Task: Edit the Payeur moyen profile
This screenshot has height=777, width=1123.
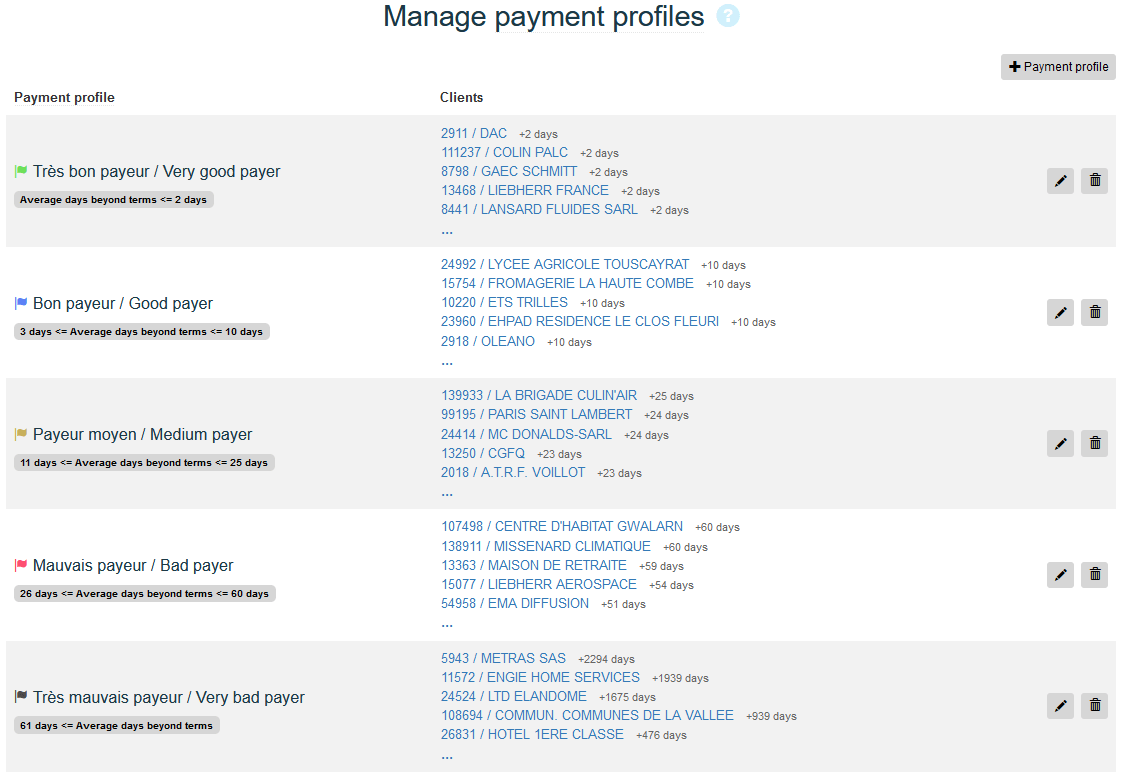Action: (x=1060, y=444)
